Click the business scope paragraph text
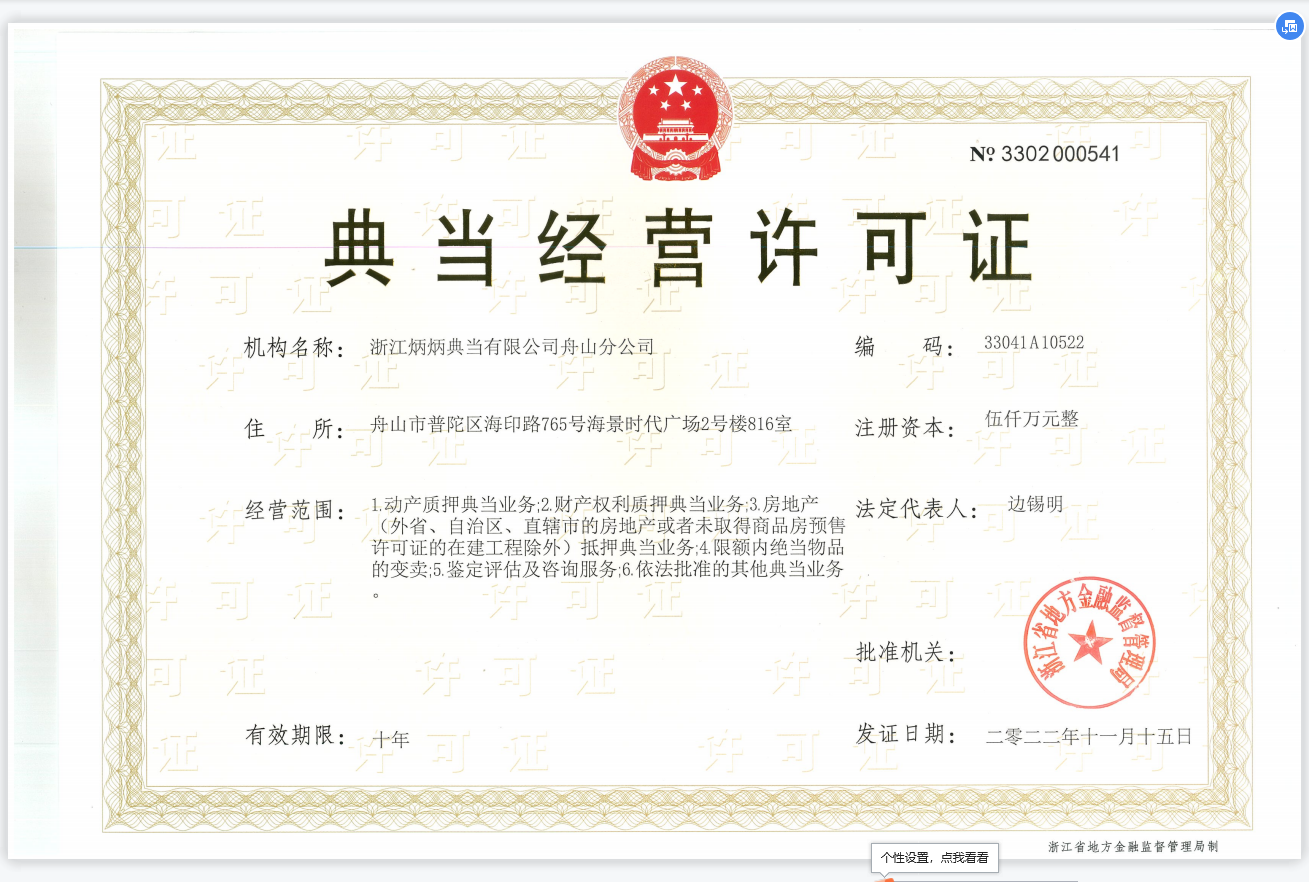This screenshot has height=882, width=1309. (608, 548)
